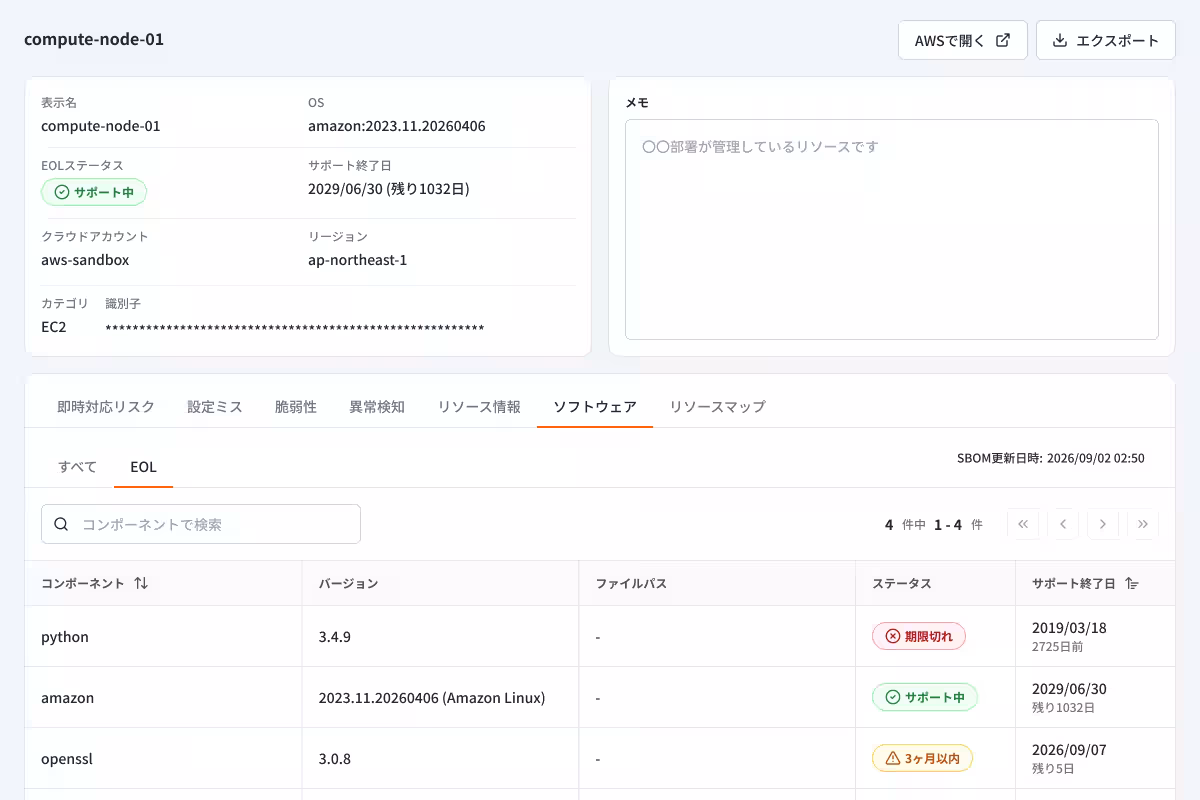This screenshot has height=800, width=1200.
Task: Click the compute-node-01 page title
Action: point(94,40)
